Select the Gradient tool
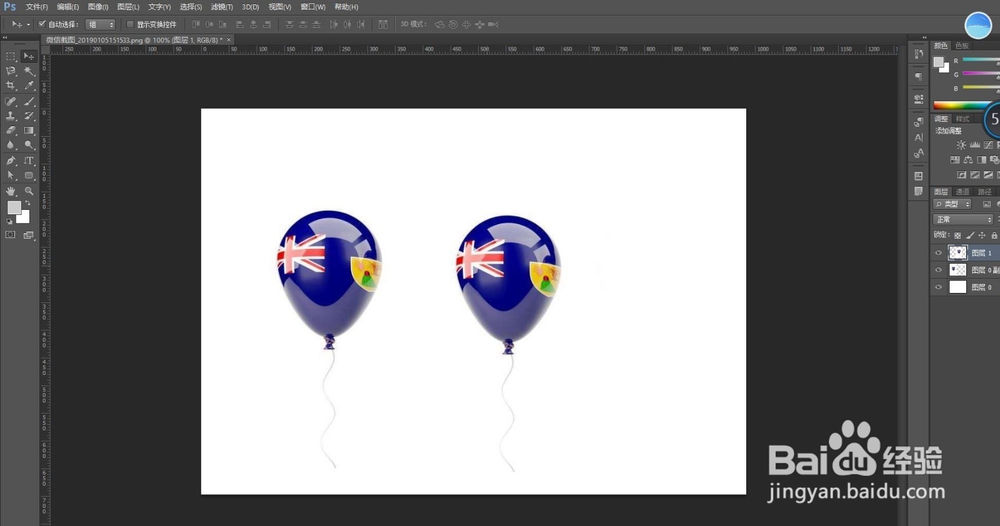Screen dimensions: 1000x526 (29, 130)
